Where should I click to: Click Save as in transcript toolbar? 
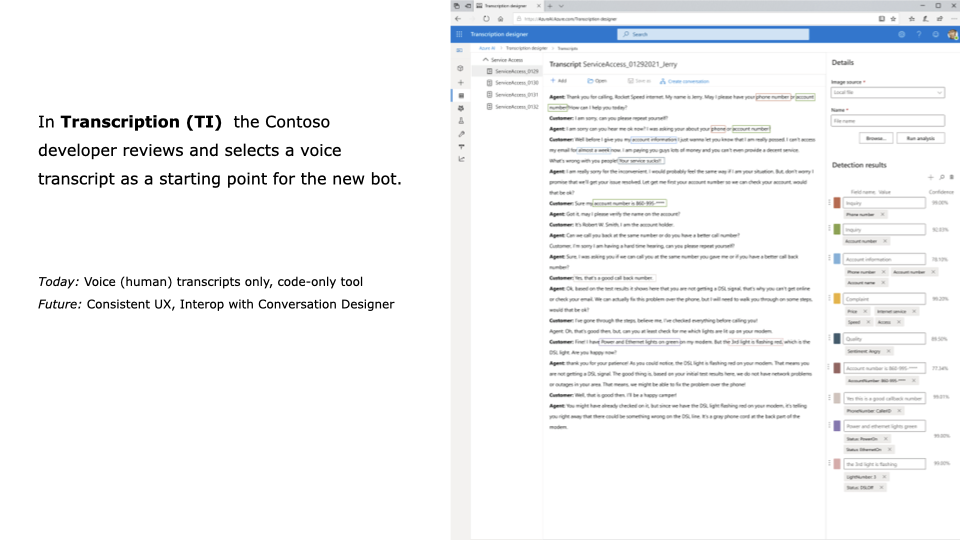[639, 81]
